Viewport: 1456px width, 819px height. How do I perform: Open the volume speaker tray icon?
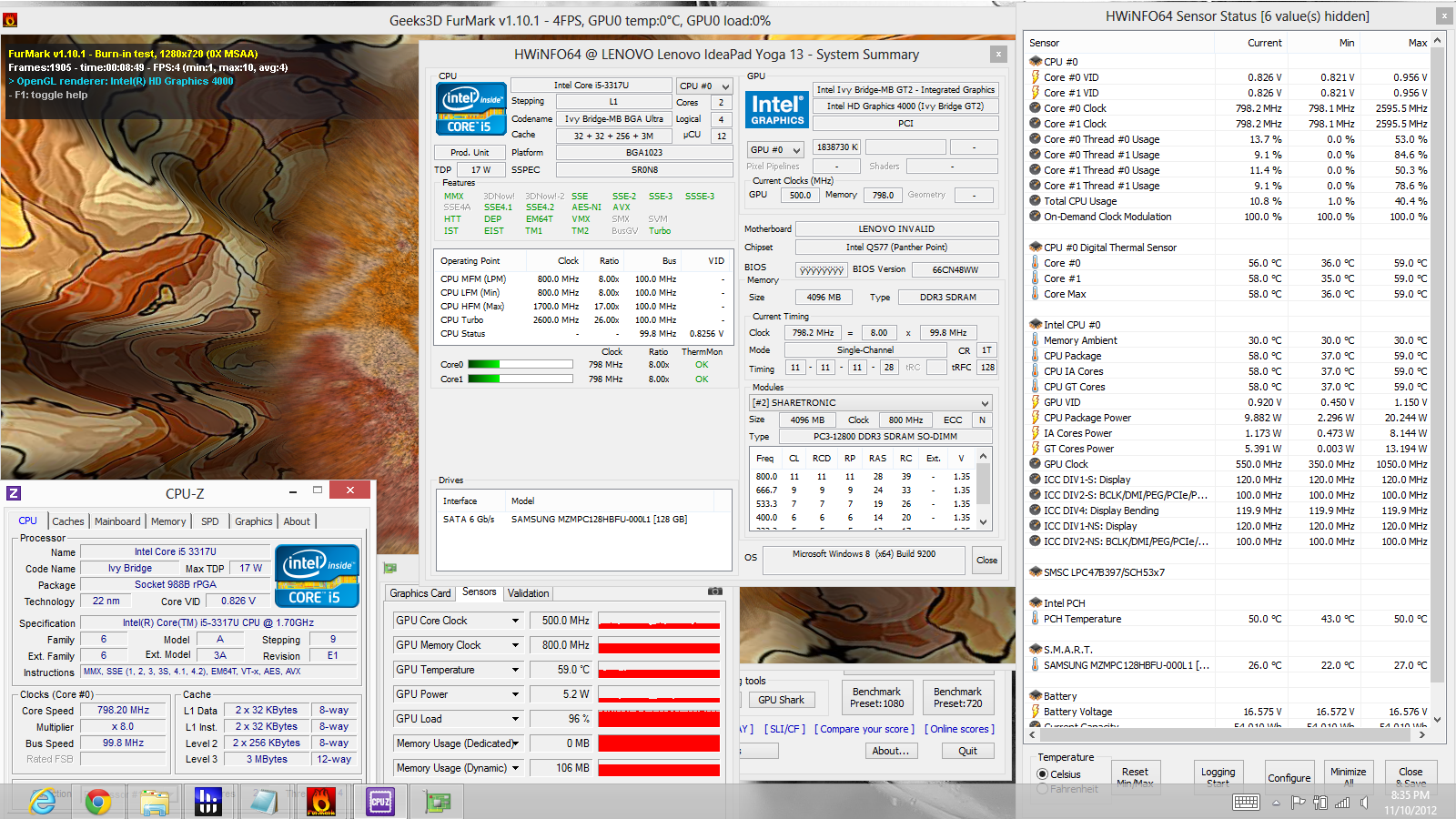pyautogui.click(x=1364, y=802)
